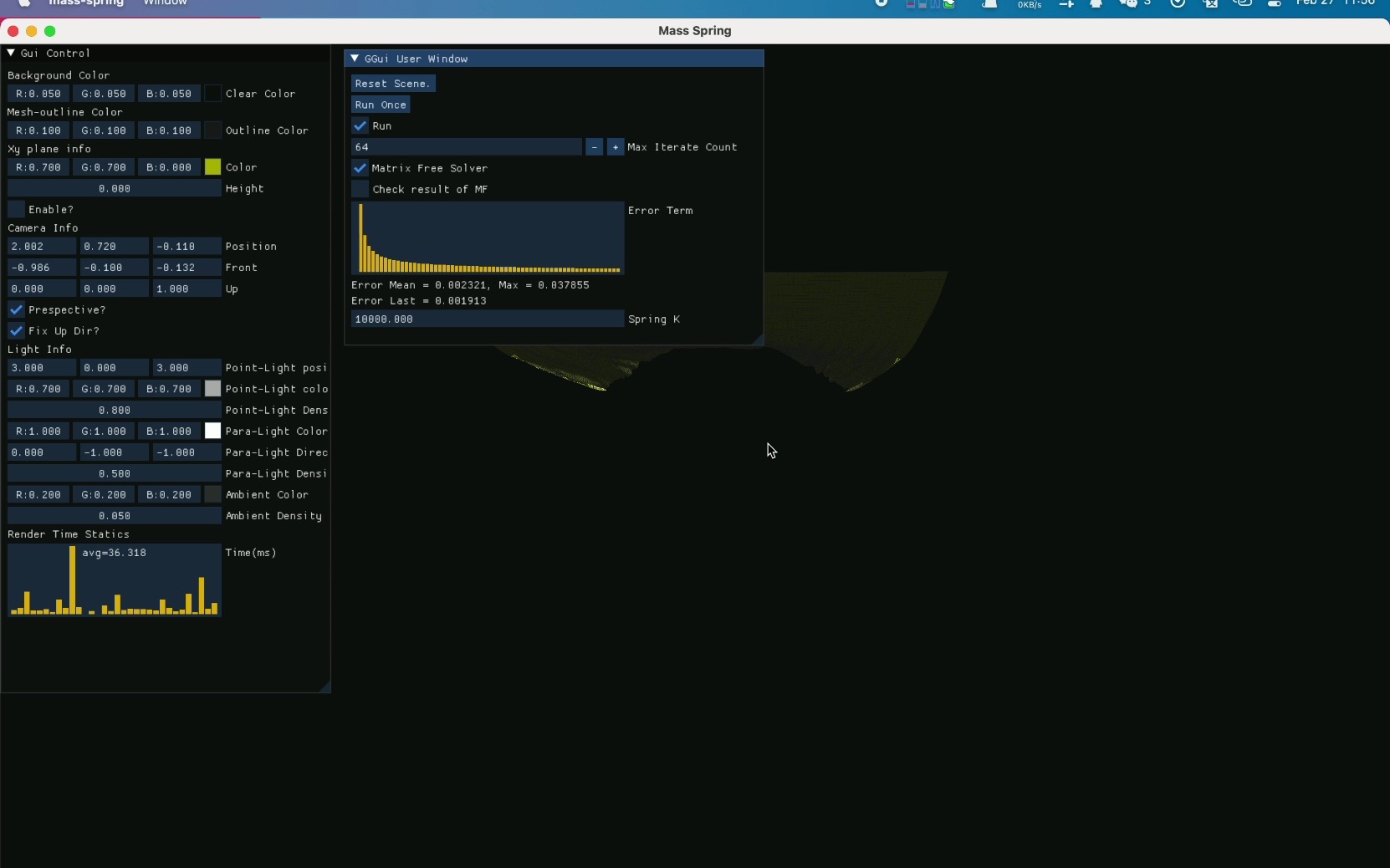Screen dimensions: 1390x868
Task: Uncheck the Run checkbox
Action: [x=360, y=126]
